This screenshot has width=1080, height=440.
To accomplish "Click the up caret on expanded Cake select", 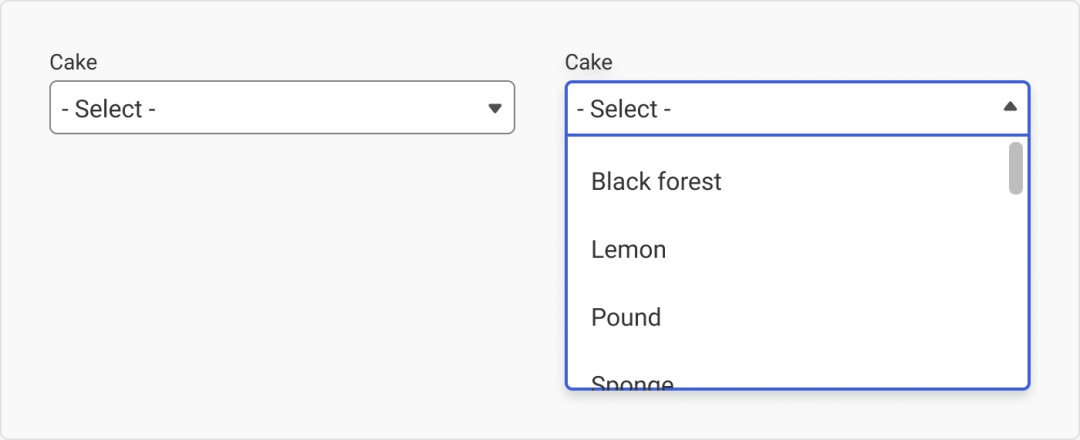I will 1010,106.
